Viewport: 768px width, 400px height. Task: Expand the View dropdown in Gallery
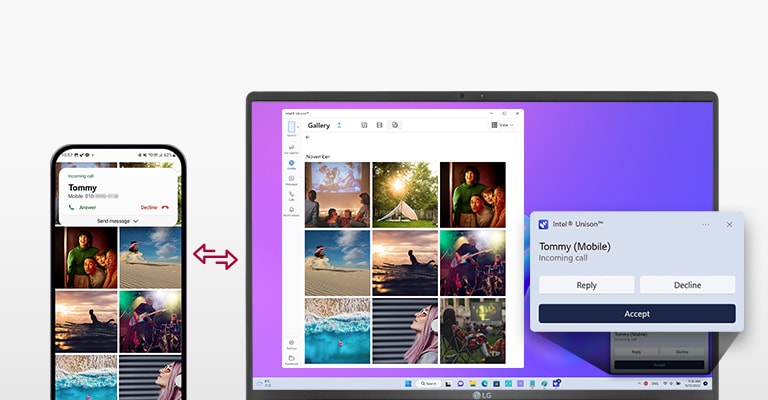(503, 125)
